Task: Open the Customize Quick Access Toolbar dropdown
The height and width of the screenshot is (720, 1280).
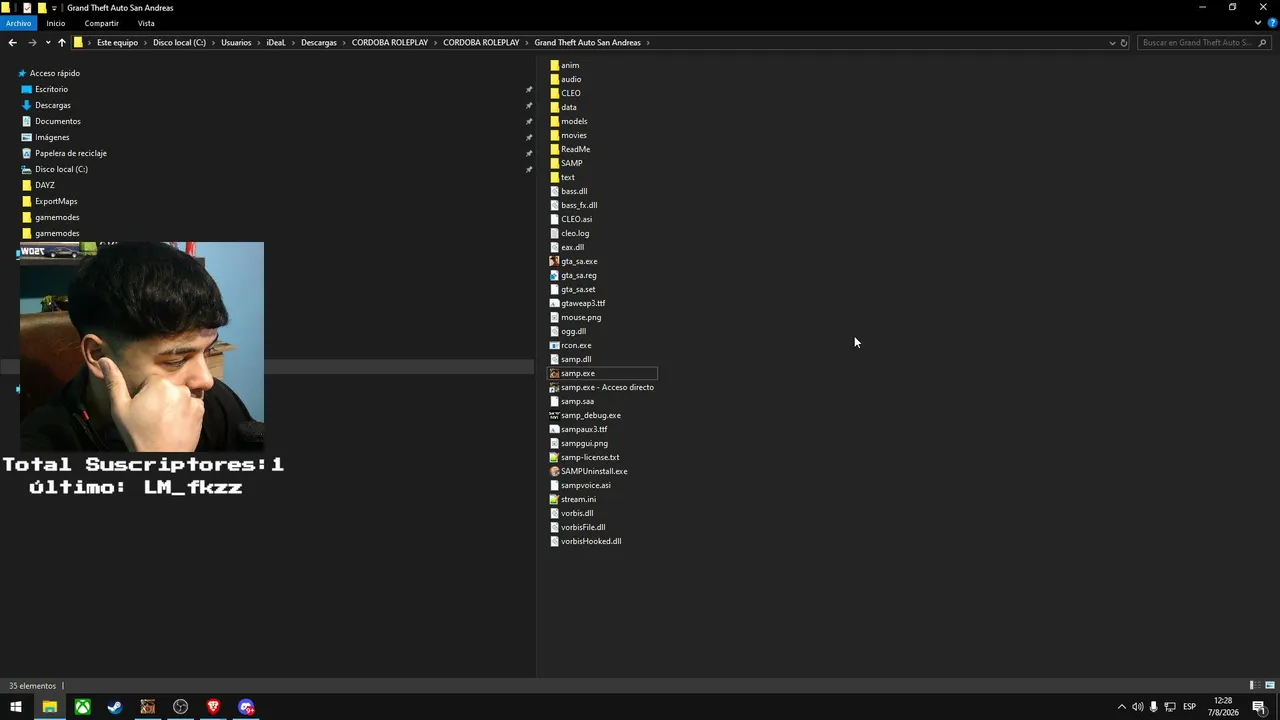Action: click(54, 8)
